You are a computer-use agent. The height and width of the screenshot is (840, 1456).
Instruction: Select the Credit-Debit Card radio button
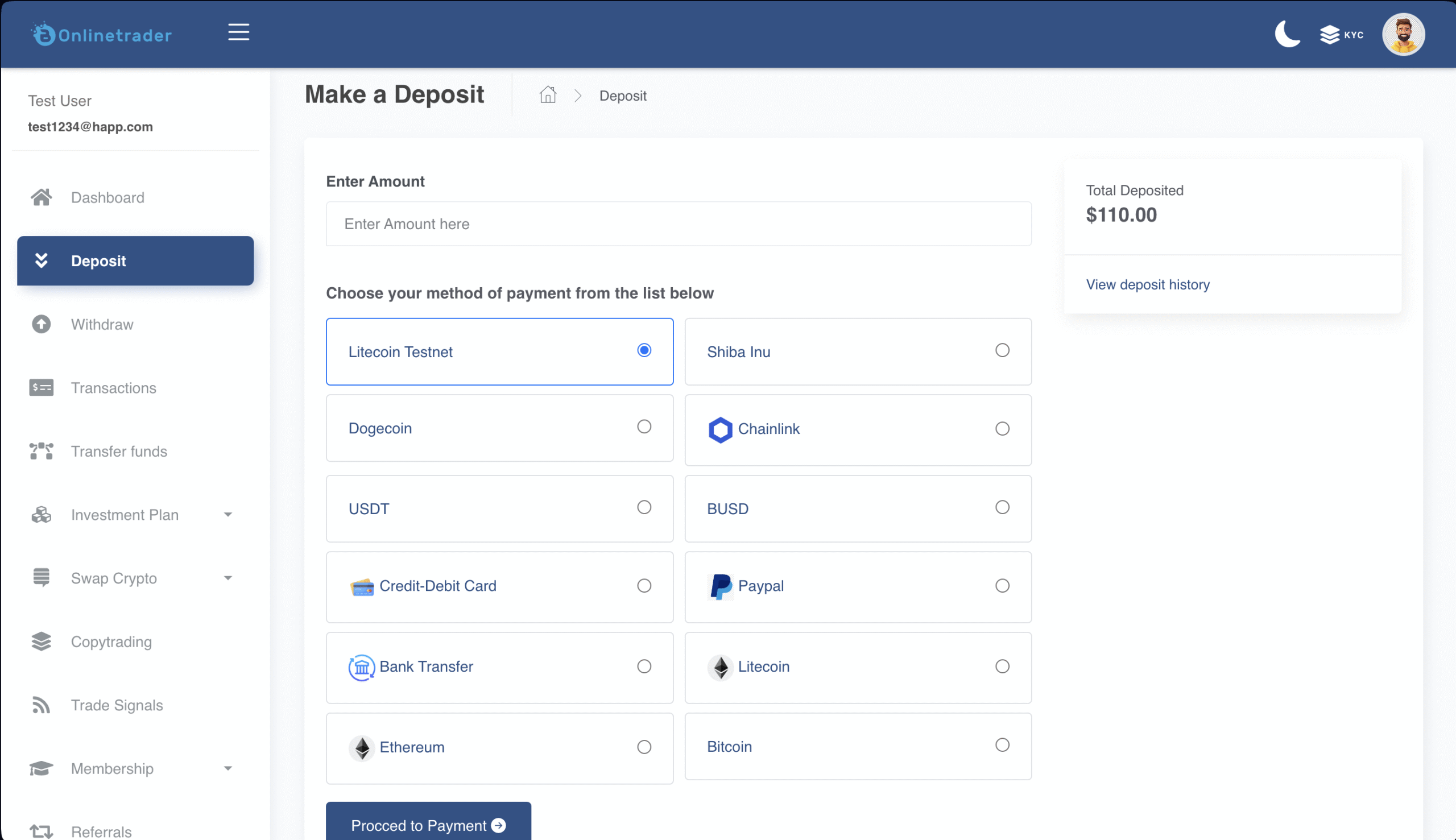click(x=644, y=585)
